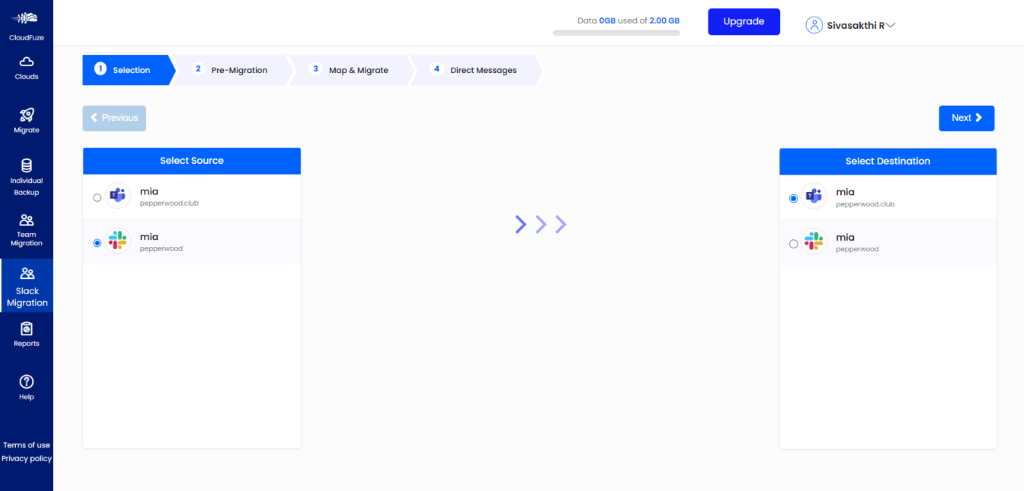Expand the Sivasakthi R account dropdown

coord(889,26)
